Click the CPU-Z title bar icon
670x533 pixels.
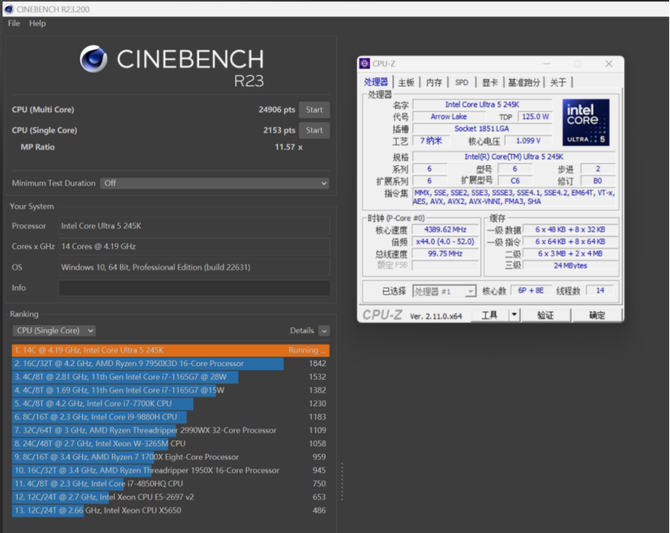click(x=364, y=64)
